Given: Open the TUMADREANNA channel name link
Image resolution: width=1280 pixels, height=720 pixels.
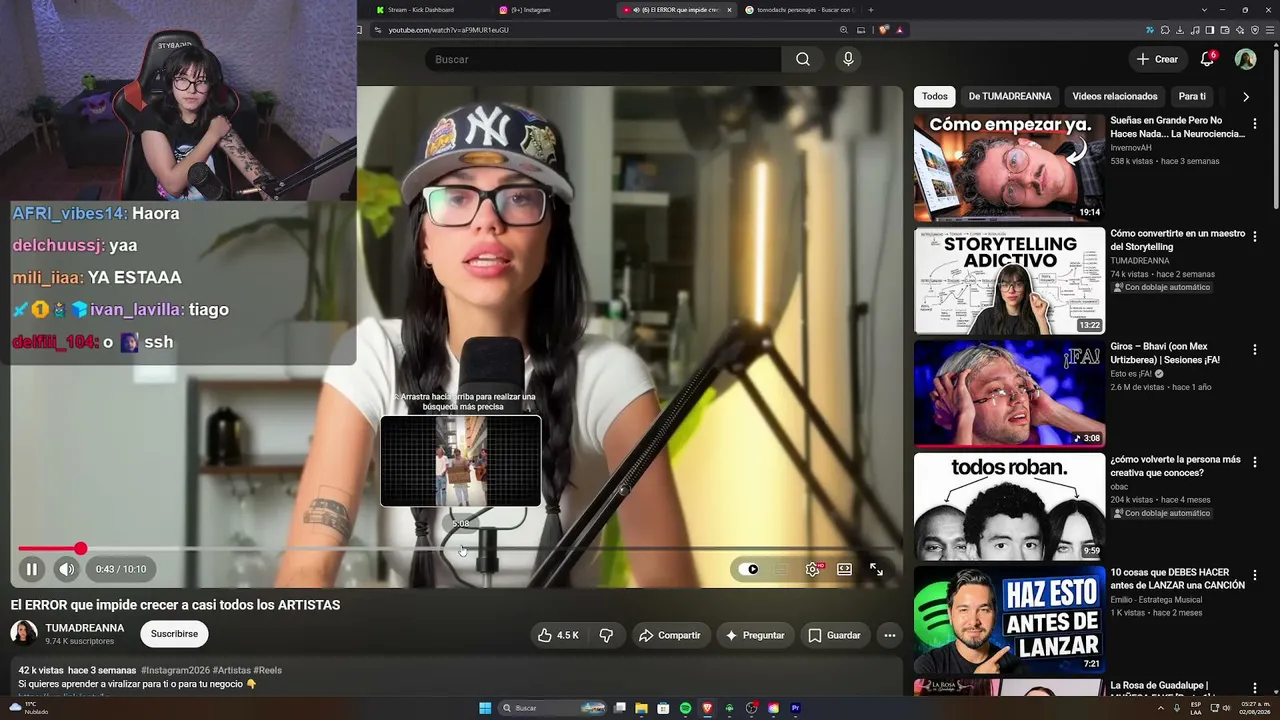Looking at the screenshot, I should tap(85, 628).
